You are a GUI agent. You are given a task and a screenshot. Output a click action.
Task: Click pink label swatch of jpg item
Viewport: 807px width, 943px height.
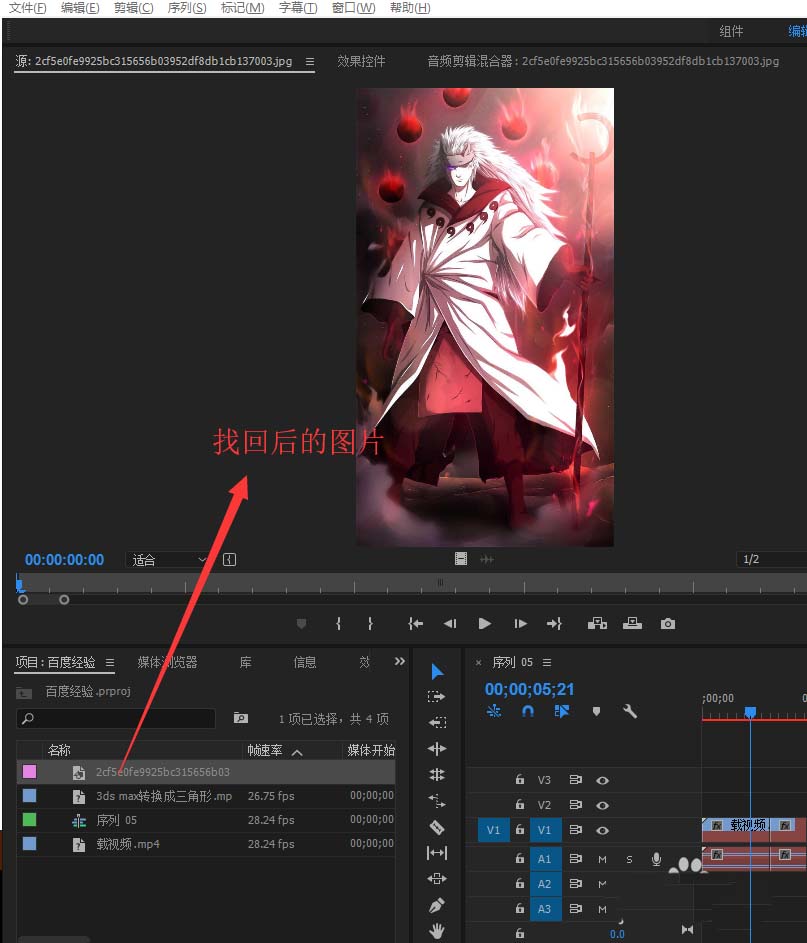coord(29,772)
